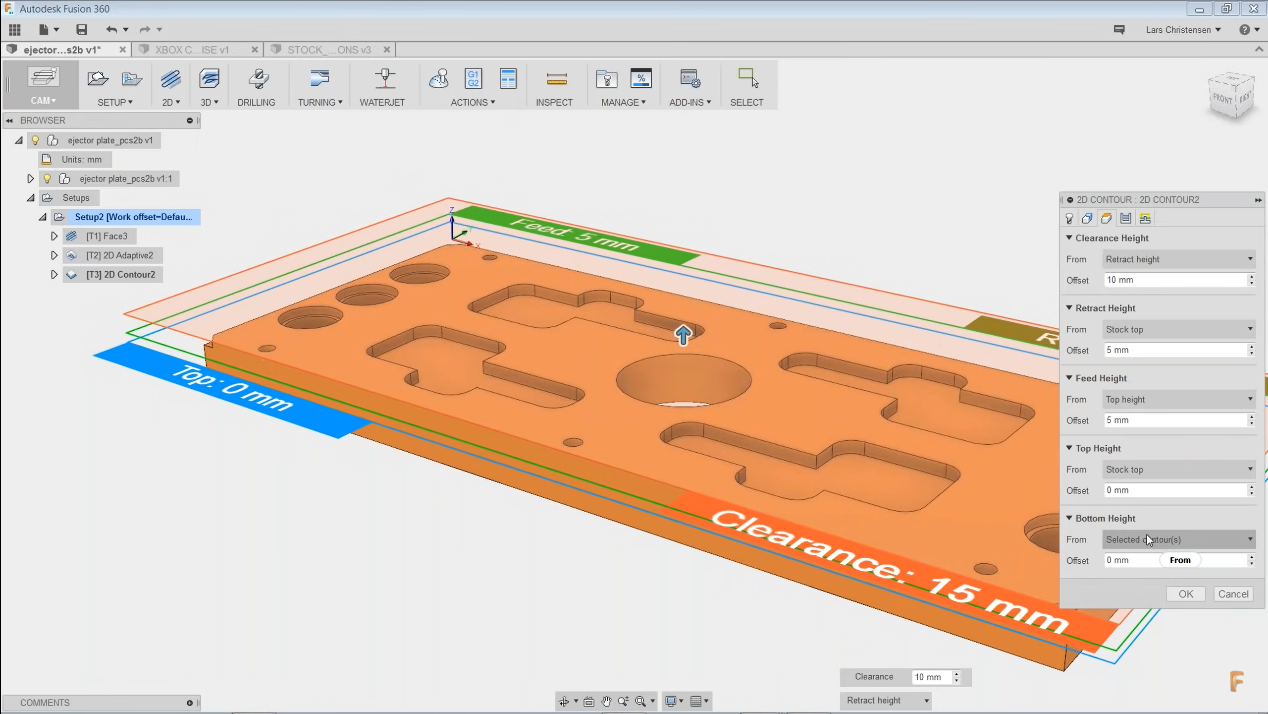1268x714 pixels.
Task: Activate the Orbit tool in the navigation bar
Action: pyautogui.click(x=566, y=701)
